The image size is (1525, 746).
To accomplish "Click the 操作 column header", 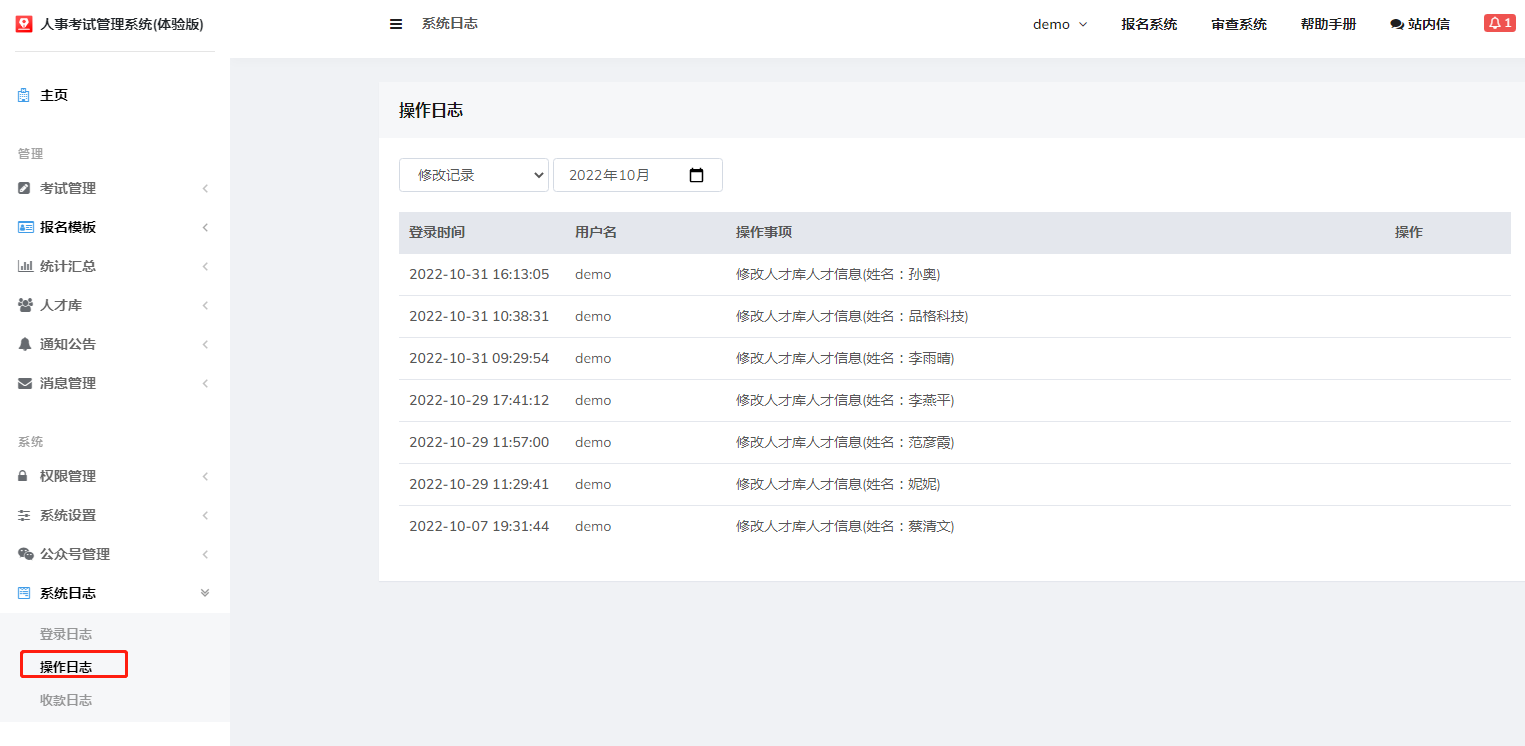I will [1409, 232].
